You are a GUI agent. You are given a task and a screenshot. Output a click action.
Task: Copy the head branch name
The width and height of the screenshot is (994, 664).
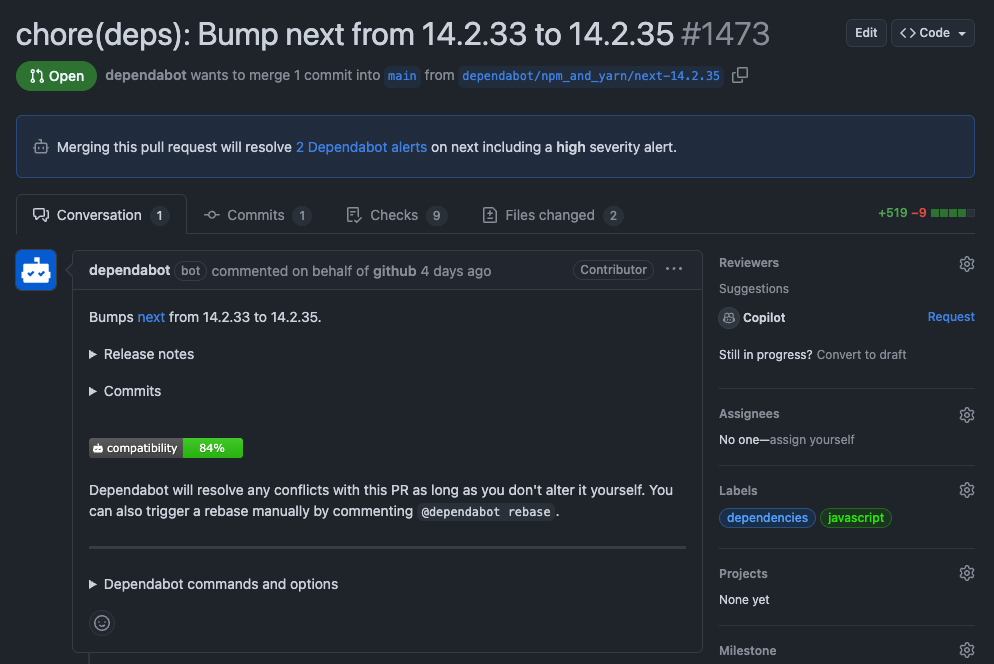[740, 75]
